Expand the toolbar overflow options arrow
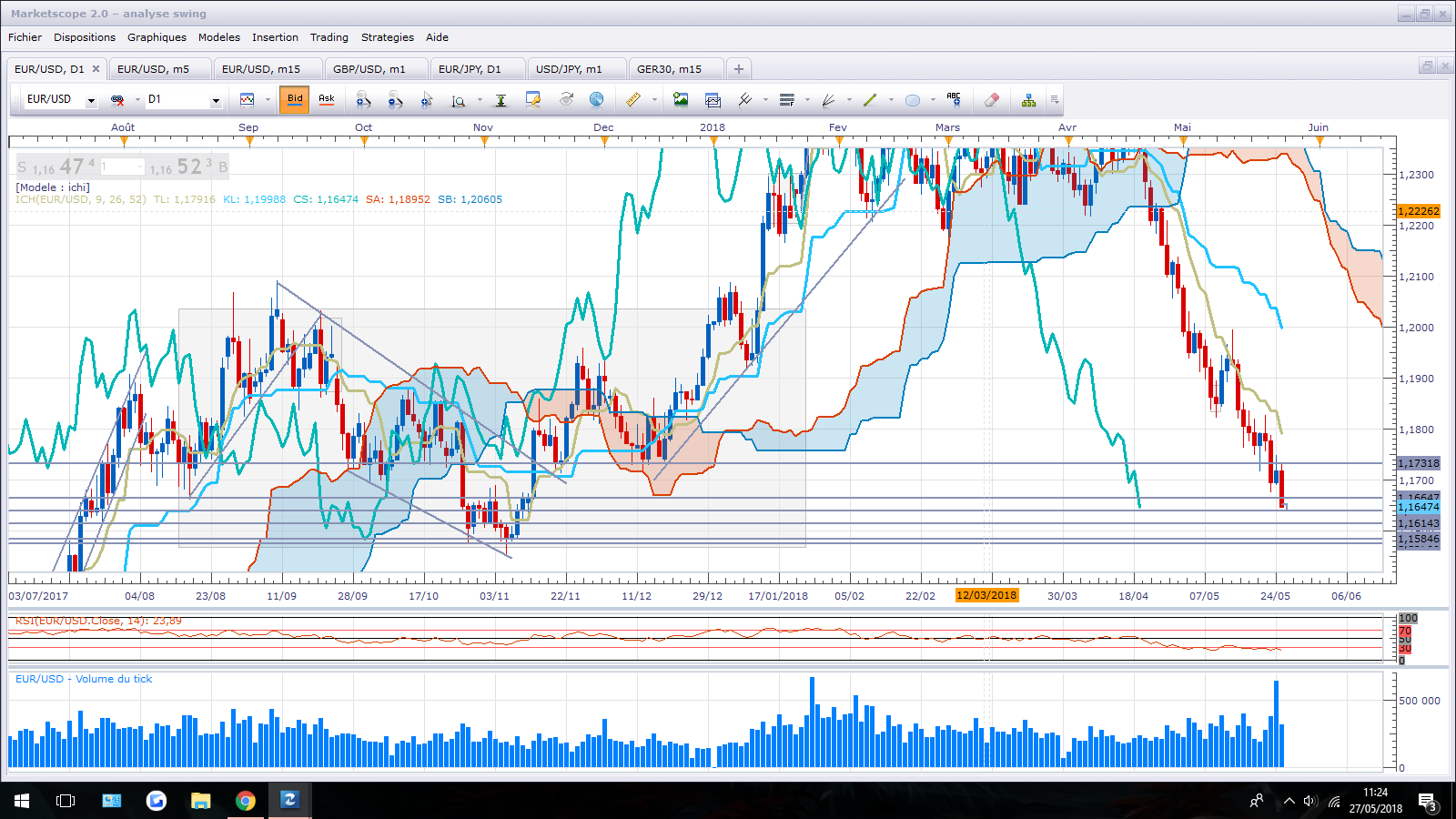This screenshot has height=819, width=1456. pos(1055,100)
